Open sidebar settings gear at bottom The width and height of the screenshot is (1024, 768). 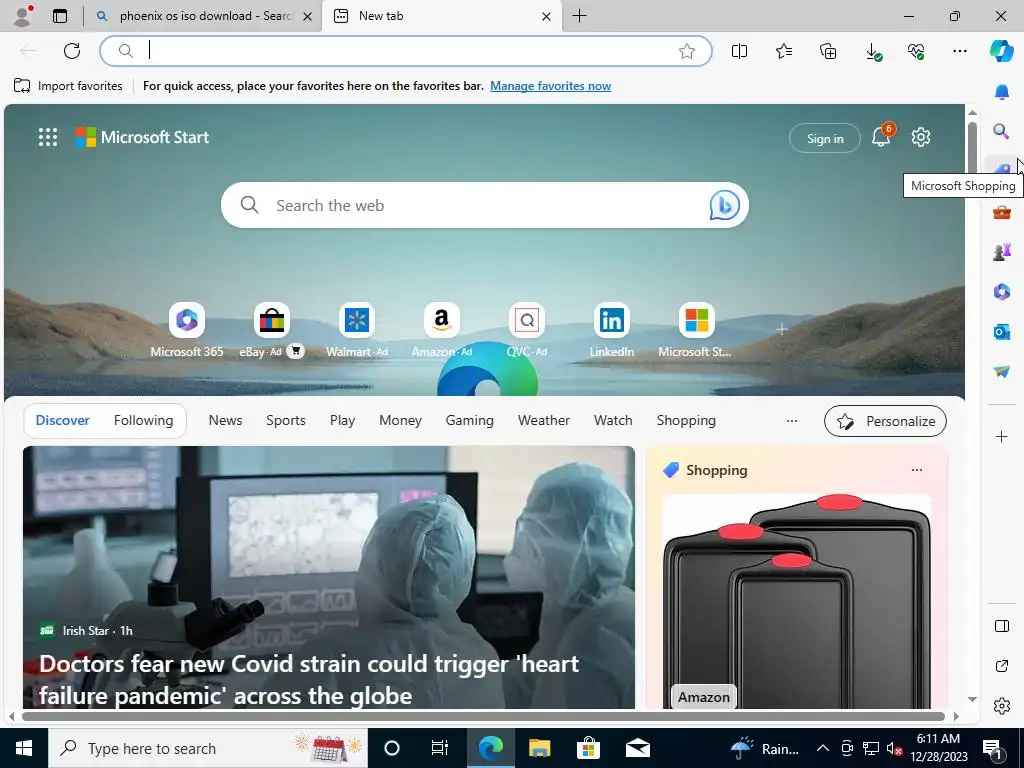pyautogui.click(x=1002, y=706)
